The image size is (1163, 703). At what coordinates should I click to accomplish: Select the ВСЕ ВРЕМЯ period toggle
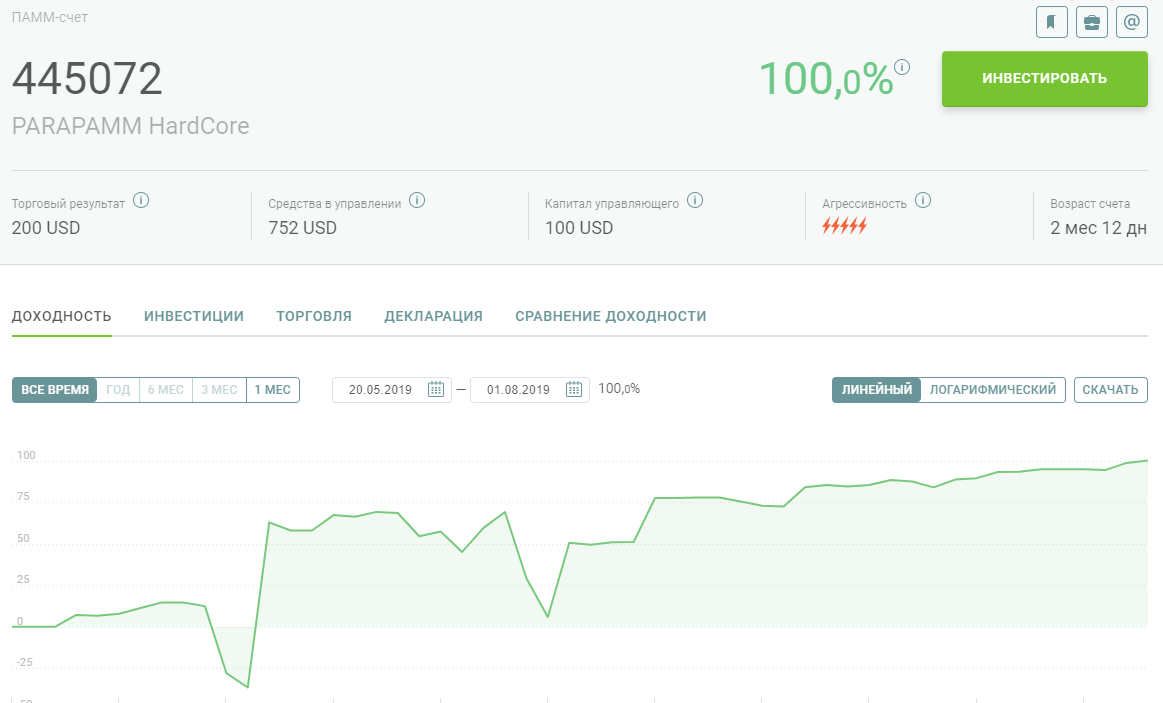[55, 390]
